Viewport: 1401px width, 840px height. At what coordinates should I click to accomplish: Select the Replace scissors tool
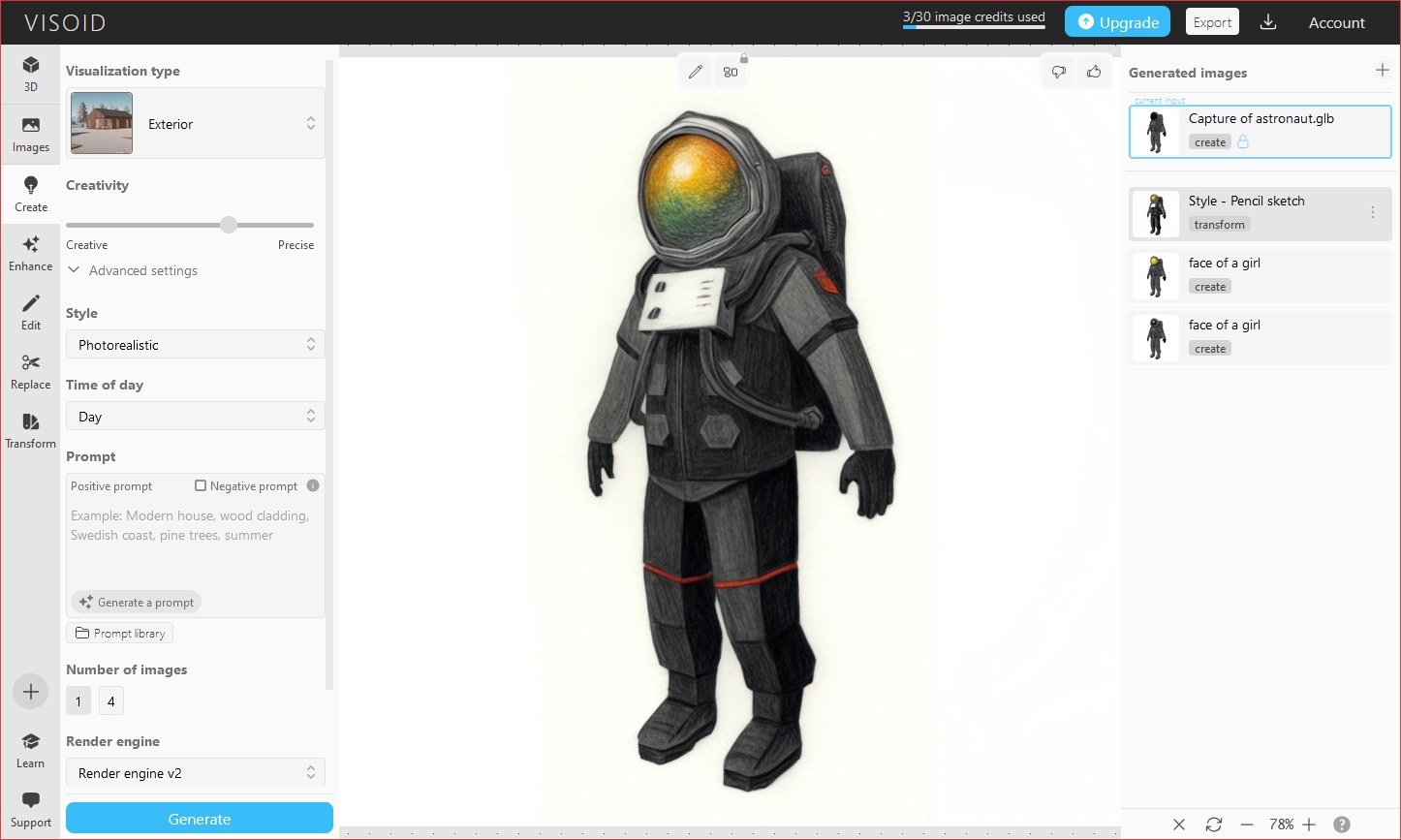point(31,372)
